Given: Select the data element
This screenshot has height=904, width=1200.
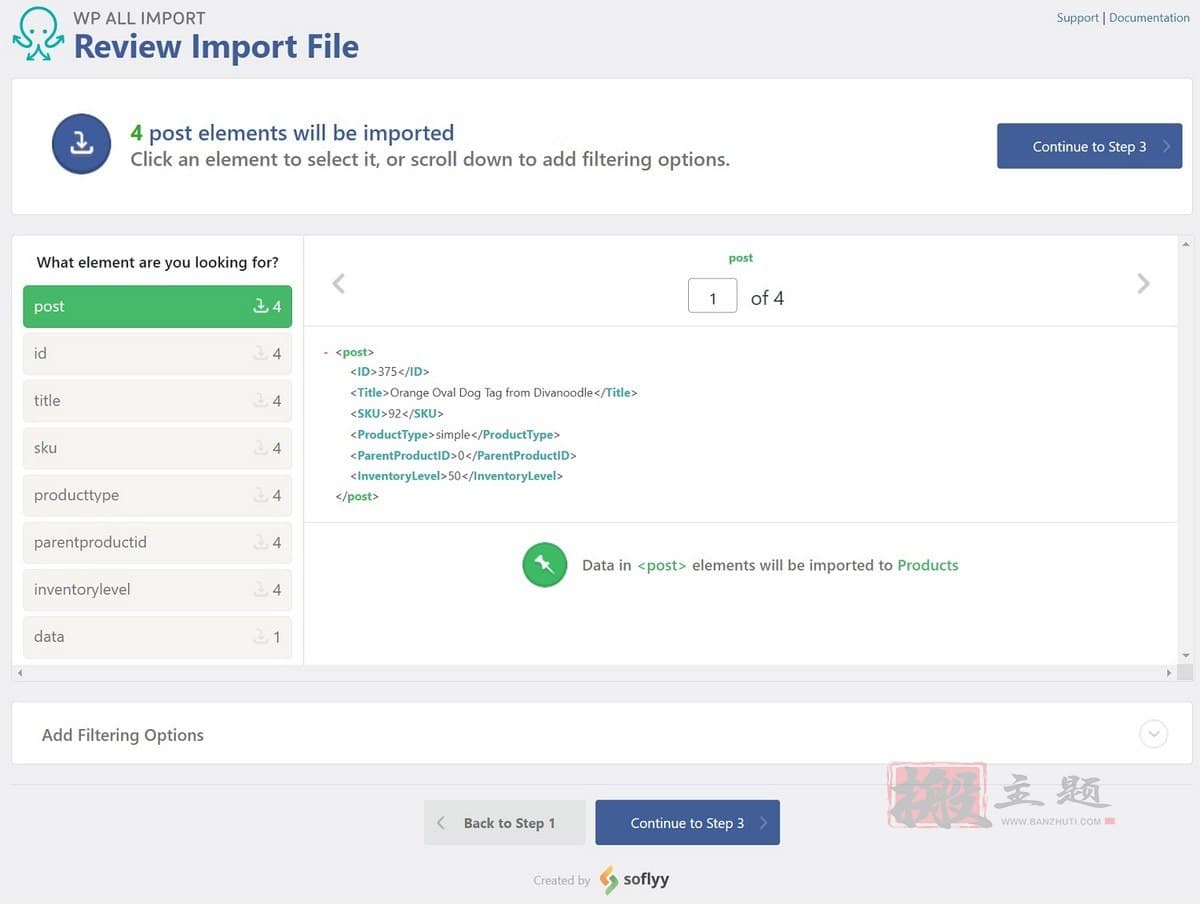Looking at the screenshot, I should (157, 636).
